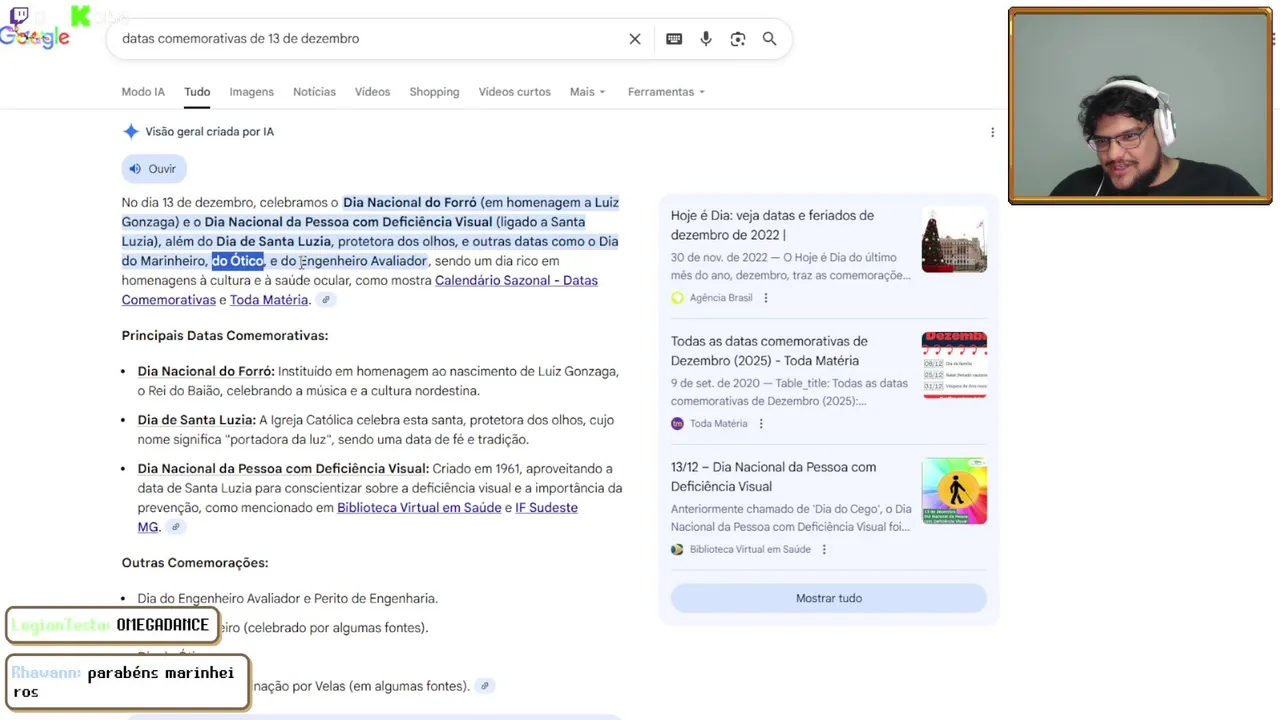Switch to the Shopping tab
This screenshot has width=1280, height=720.
[x=434, y=92]
